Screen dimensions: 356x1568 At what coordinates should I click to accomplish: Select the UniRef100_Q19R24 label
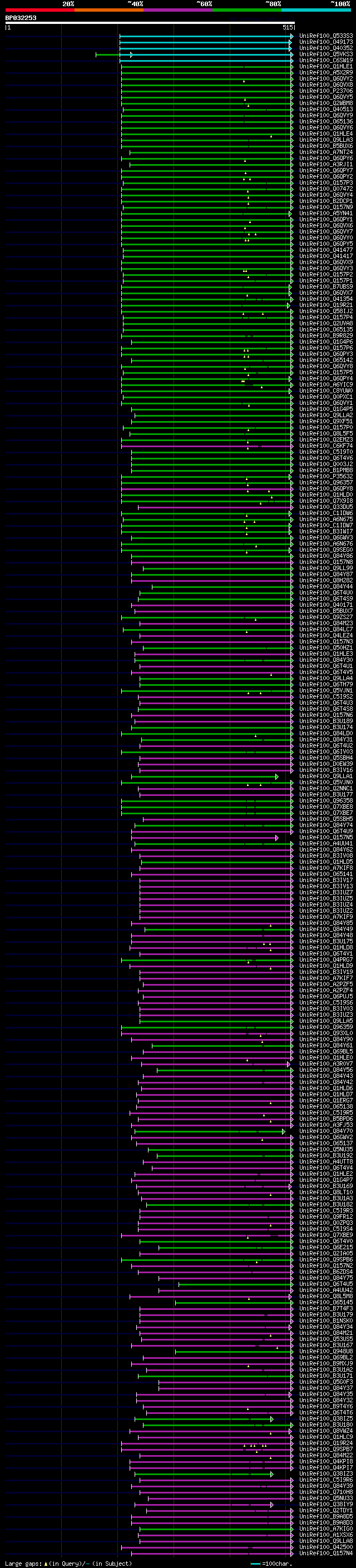point(326,1444)
